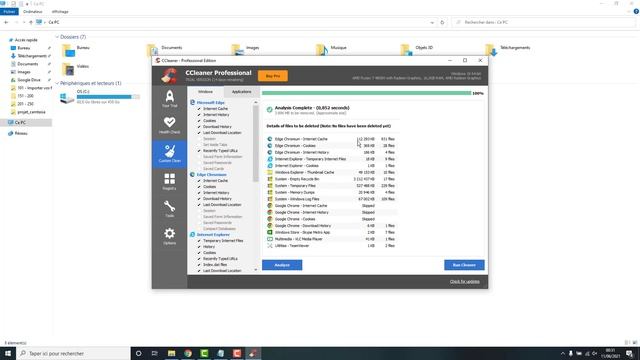
Task: Toggle Internet Explorer Index.dat files checkbox
Action: [x=199, y=264]
